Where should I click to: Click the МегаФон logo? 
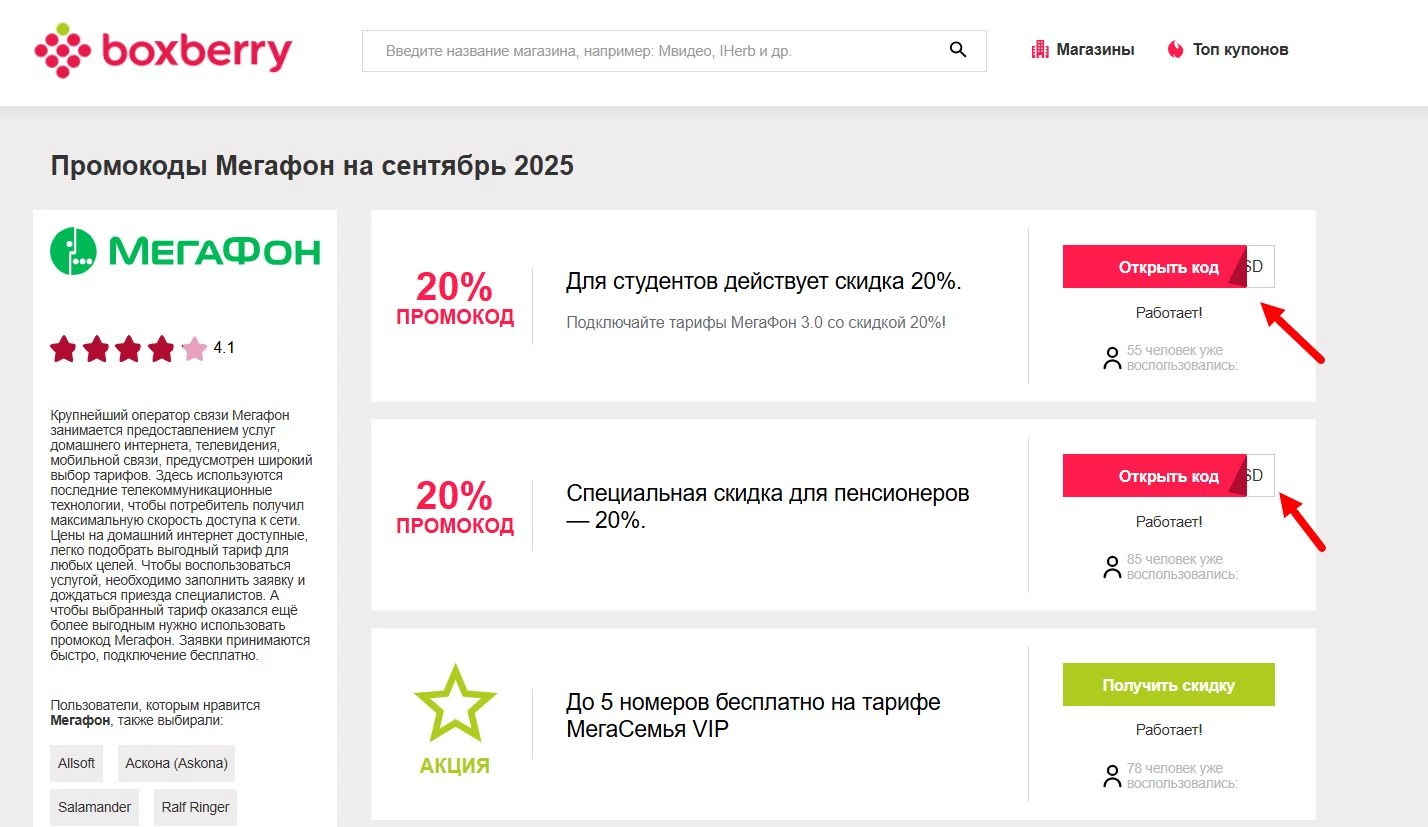184,250
